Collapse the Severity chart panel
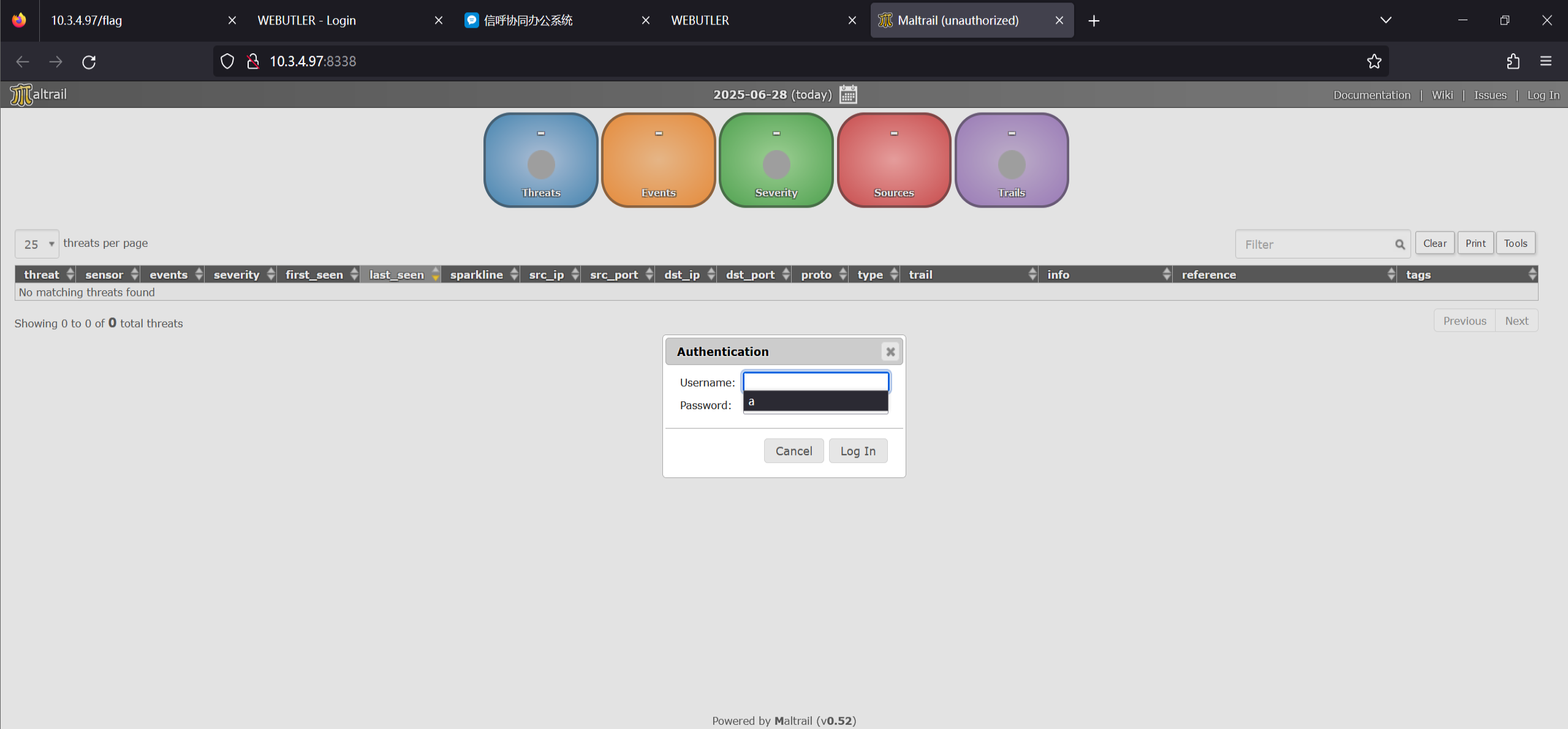Screen dimensions: 1568x729 (x=776, y=133)
